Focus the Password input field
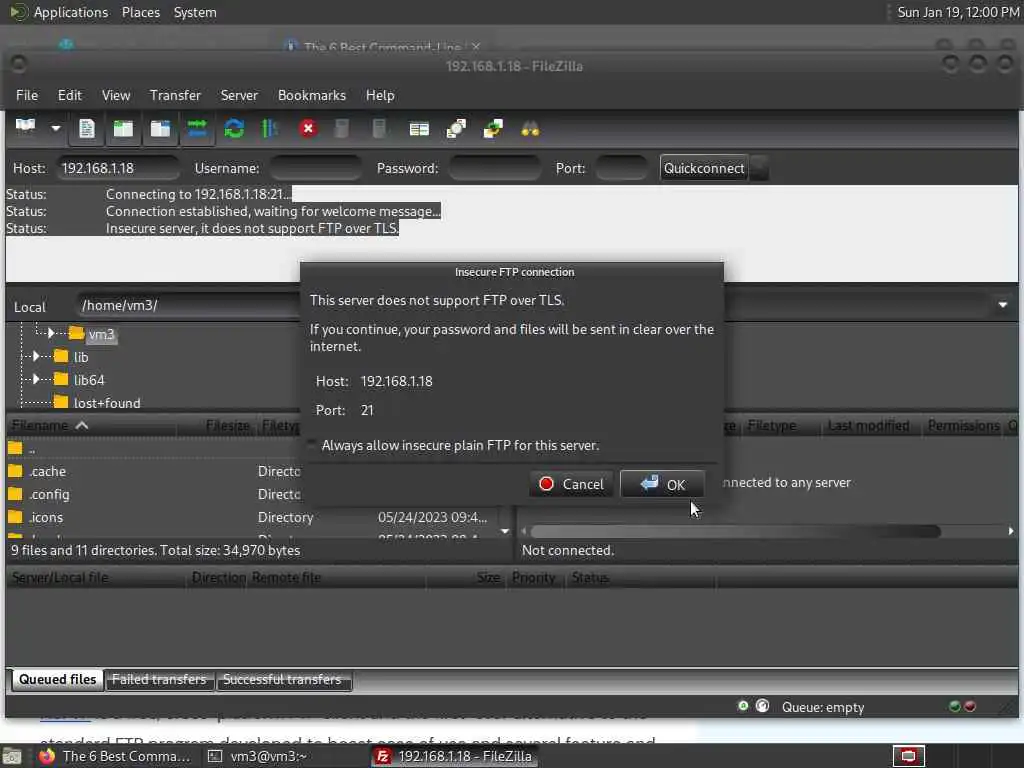The width and height of the screenshot is (1024, 768). pos(495,168)
